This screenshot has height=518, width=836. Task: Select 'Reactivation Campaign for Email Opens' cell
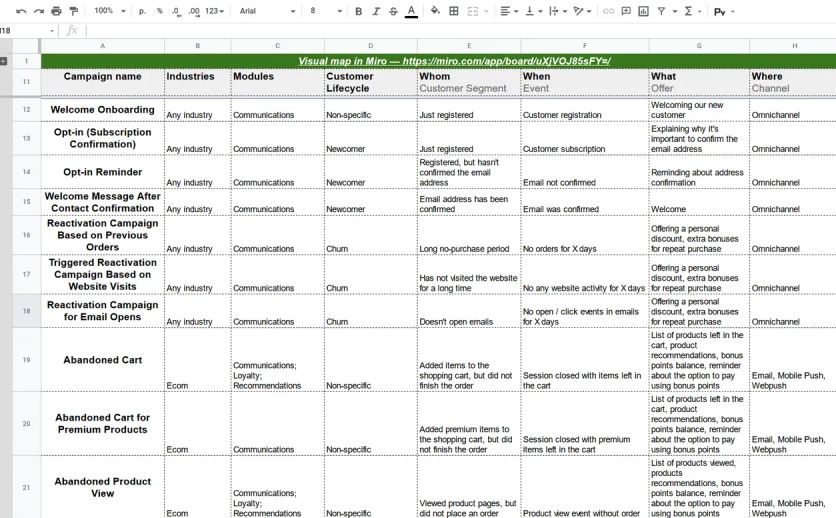pyautogui.click(x=102, y=311)
